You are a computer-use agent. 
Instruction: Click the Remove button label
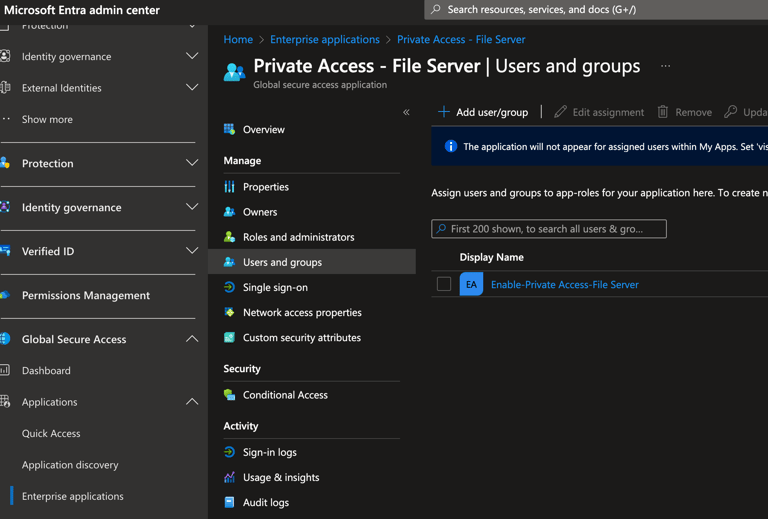(x=694, y=112)
